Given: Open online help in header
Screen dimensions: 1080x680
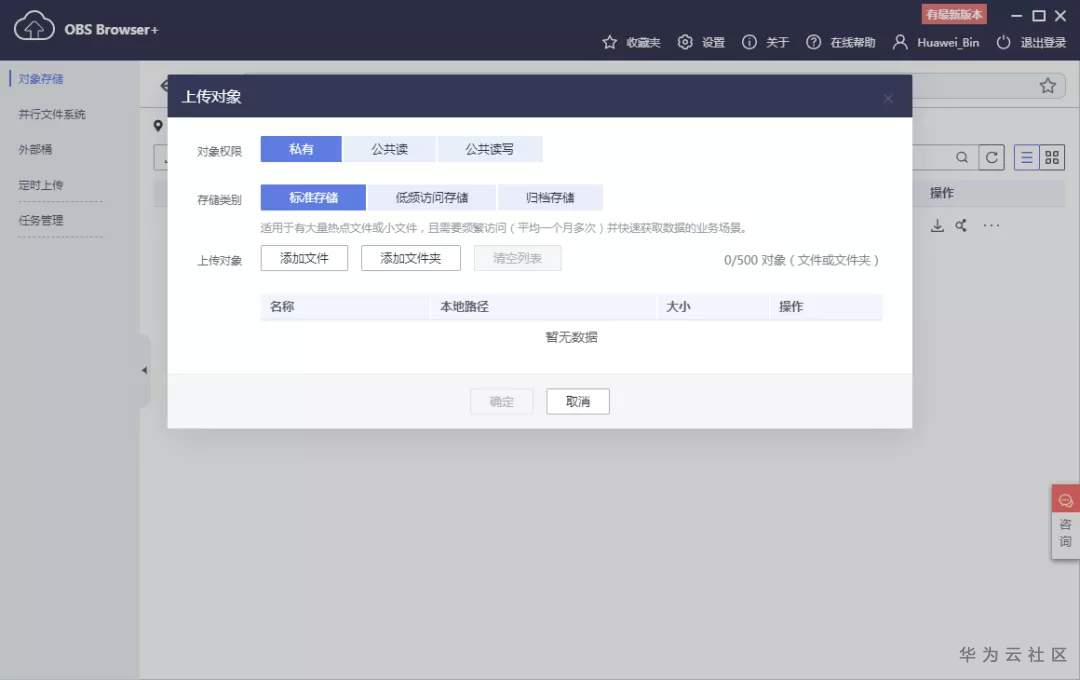Looking at the screenshot, I should coord(840,43).
